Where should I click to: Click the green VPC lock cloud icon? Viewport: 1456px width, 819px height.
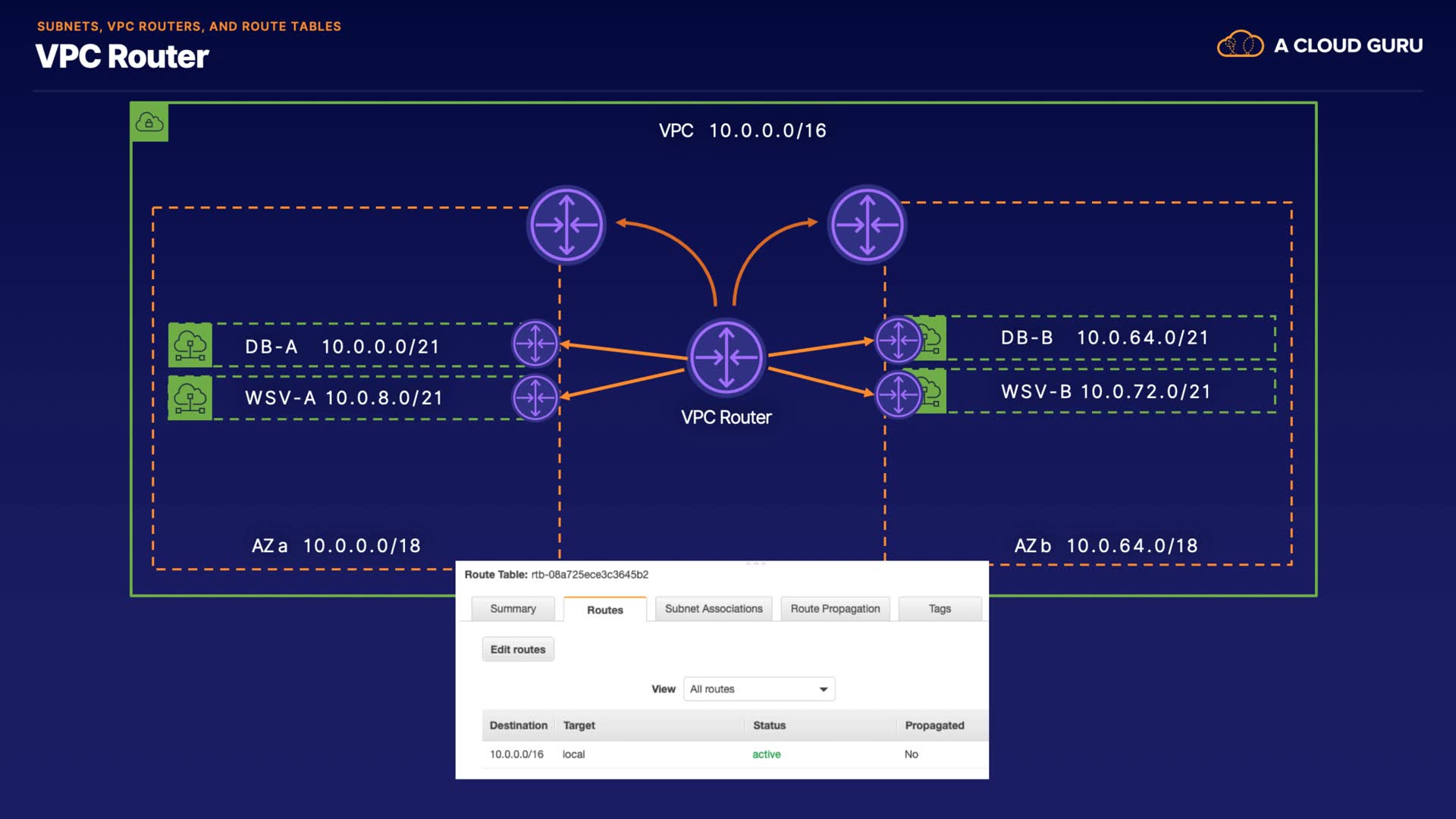tap(149, 122)
